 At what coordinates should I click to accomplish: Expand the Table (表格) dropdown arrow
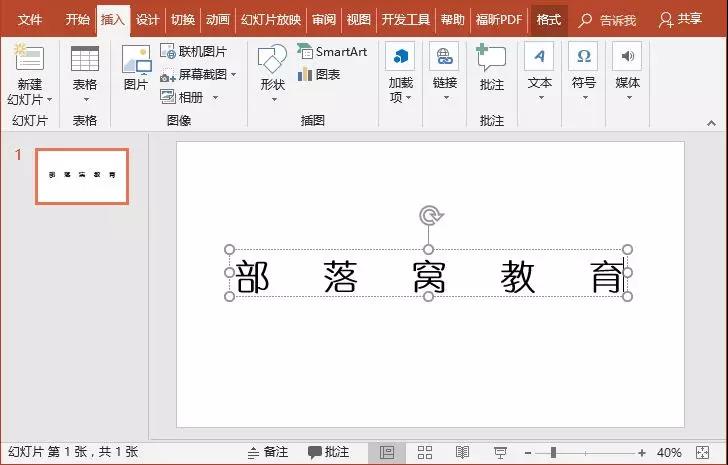point(86,100)
